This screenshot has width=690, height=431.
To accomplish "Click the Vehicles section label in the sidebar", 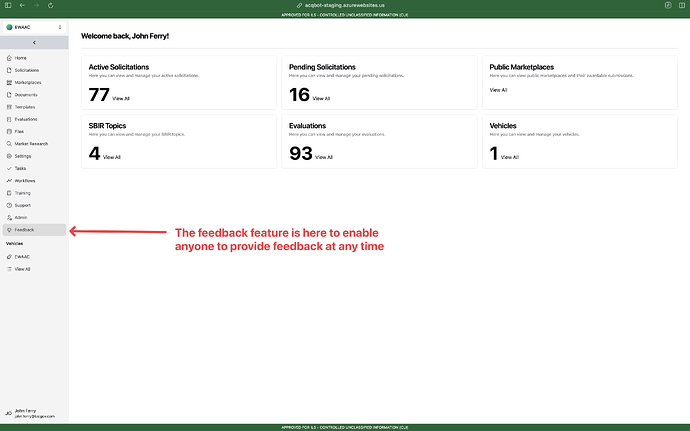I will click(x=15, y=243).
